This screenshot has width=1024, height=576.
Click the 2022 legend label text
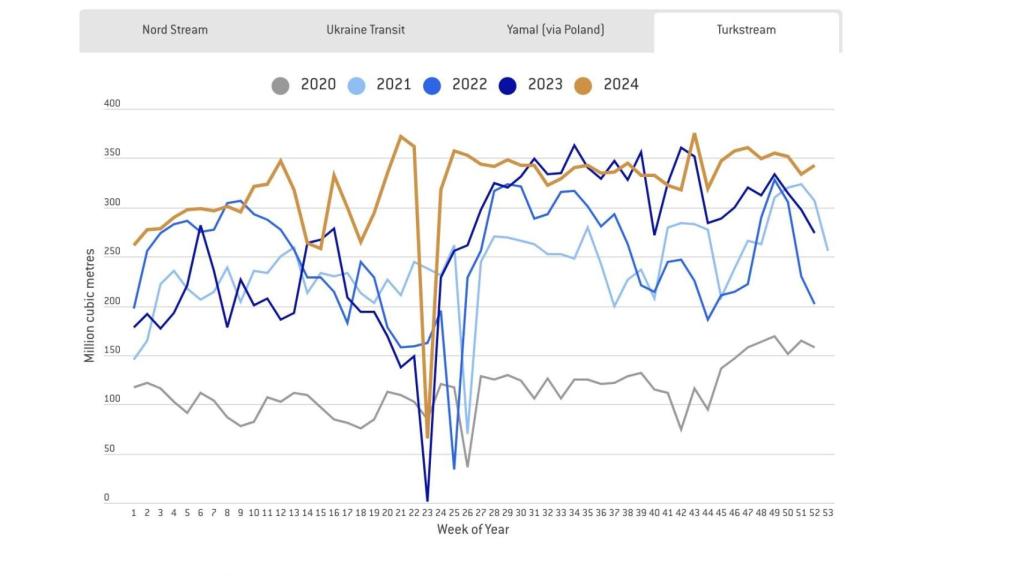470,85
